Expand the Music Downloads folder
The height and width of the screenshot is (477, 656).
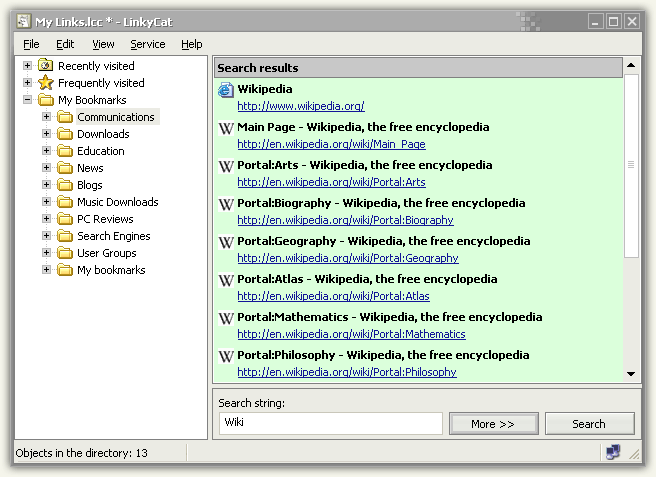click(46, 202)
